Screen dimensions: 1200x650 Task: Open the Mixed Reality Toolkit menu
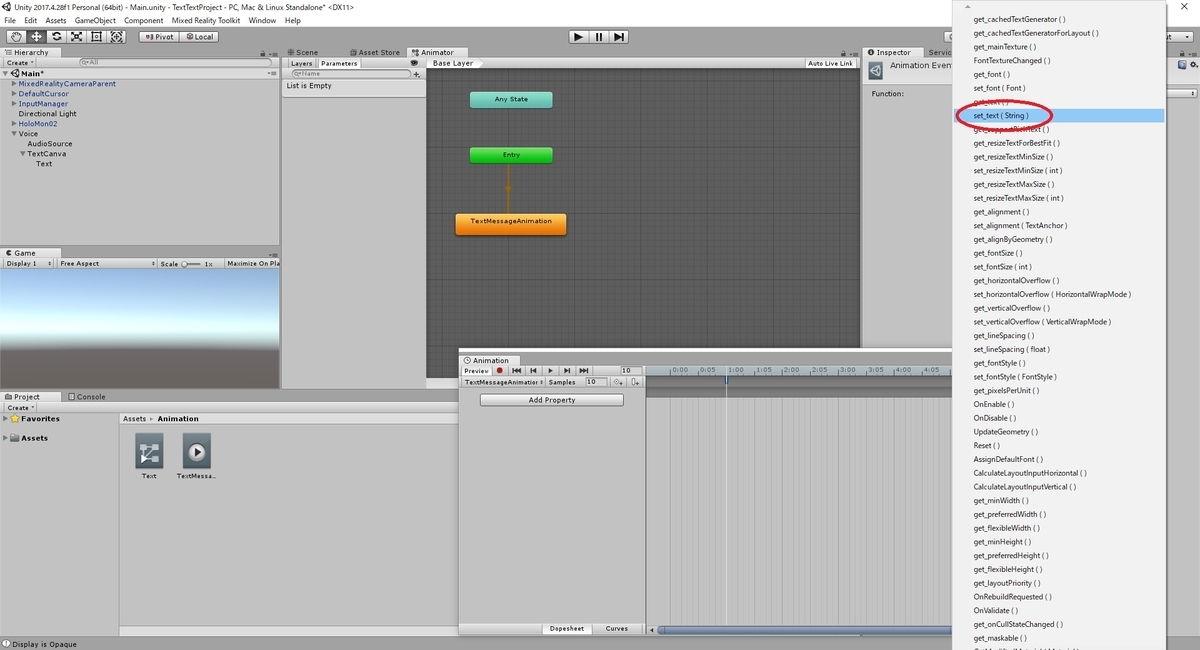pyautogui.click(x=206, y=20)
